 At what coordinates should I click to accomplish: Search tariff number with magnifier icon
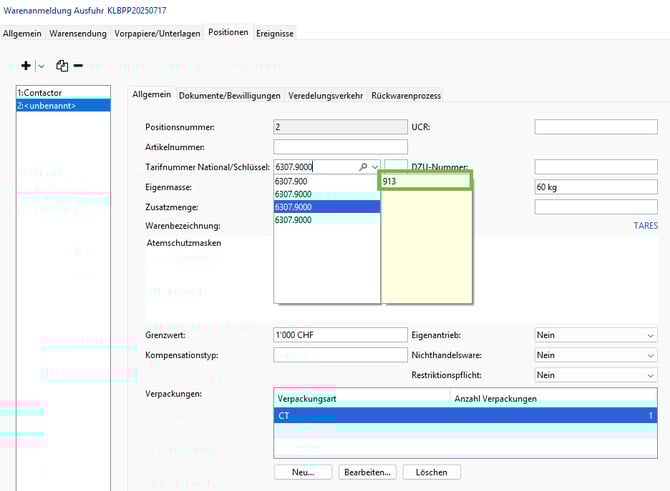click(x=363, y=167)
